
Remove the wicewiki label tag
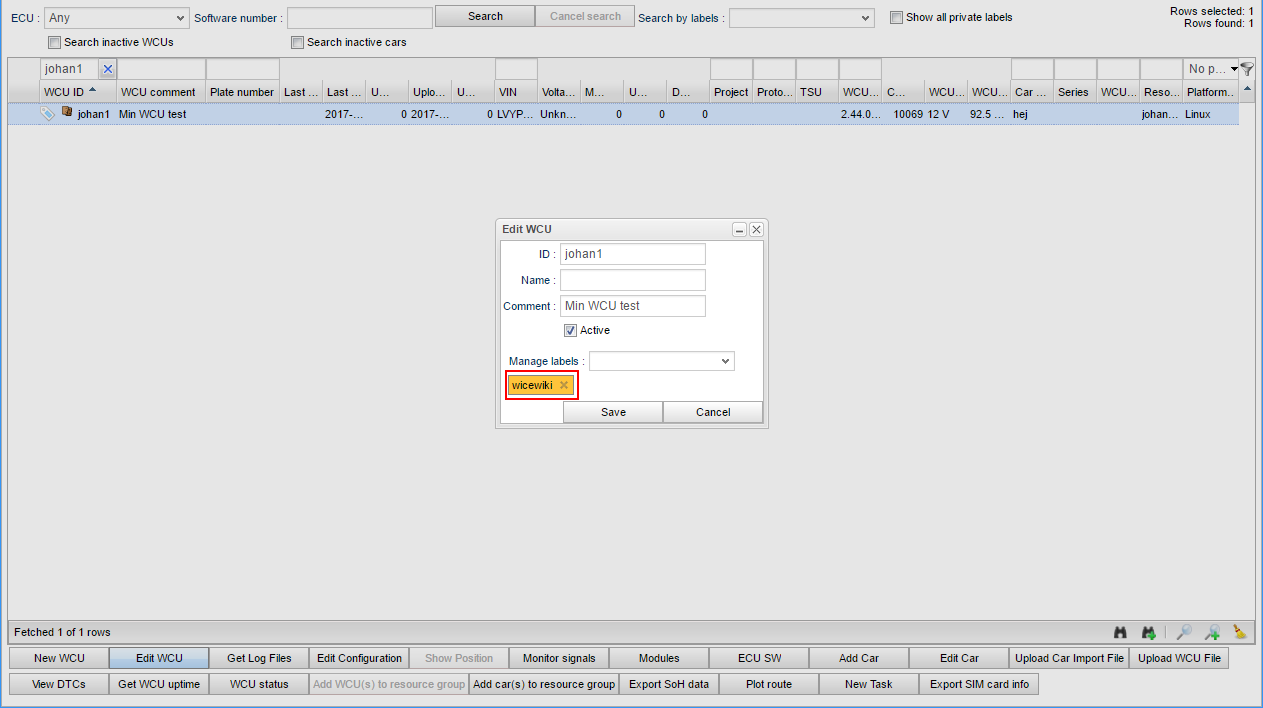[564, 385]
